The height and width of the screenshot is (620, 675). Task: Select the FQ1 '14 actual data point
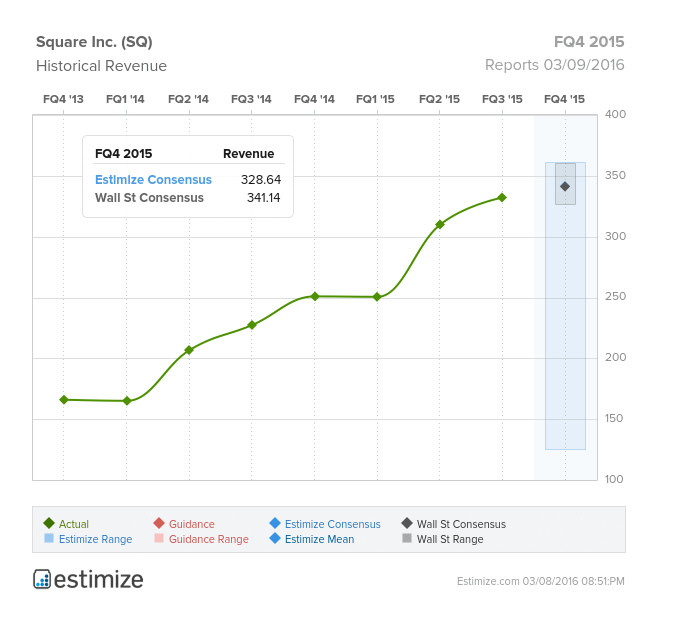[x=127, y=401]
